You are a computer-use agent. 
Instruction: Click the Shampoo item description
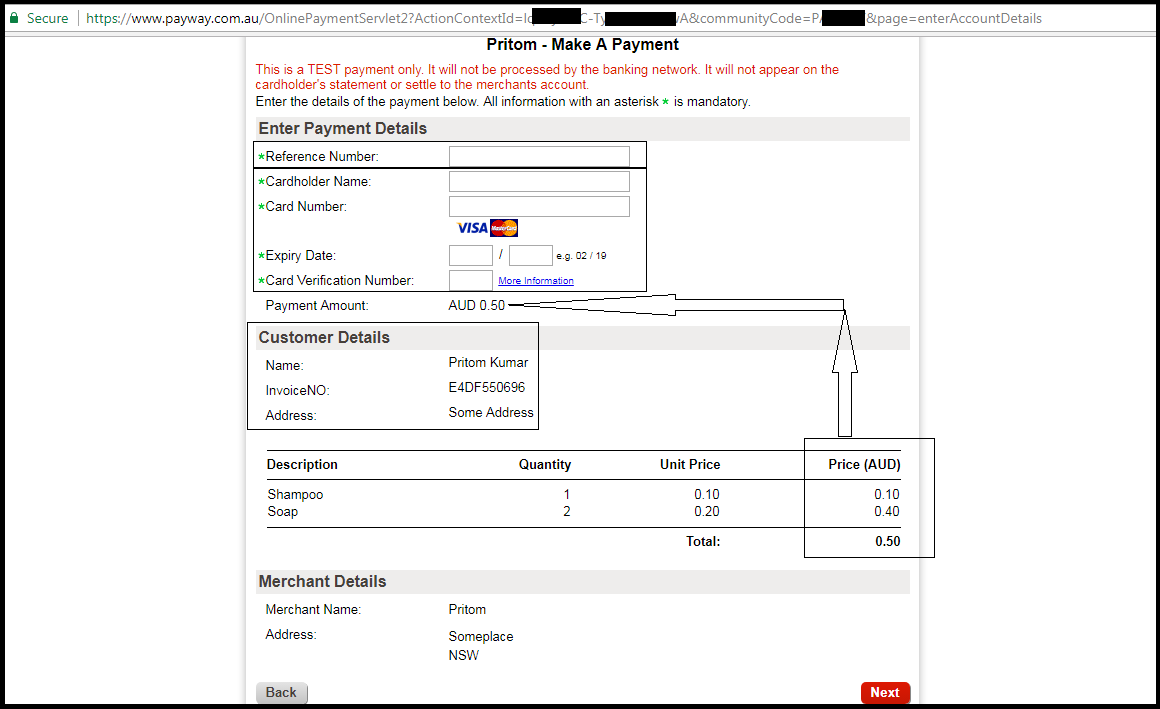(x=295, y=494)
